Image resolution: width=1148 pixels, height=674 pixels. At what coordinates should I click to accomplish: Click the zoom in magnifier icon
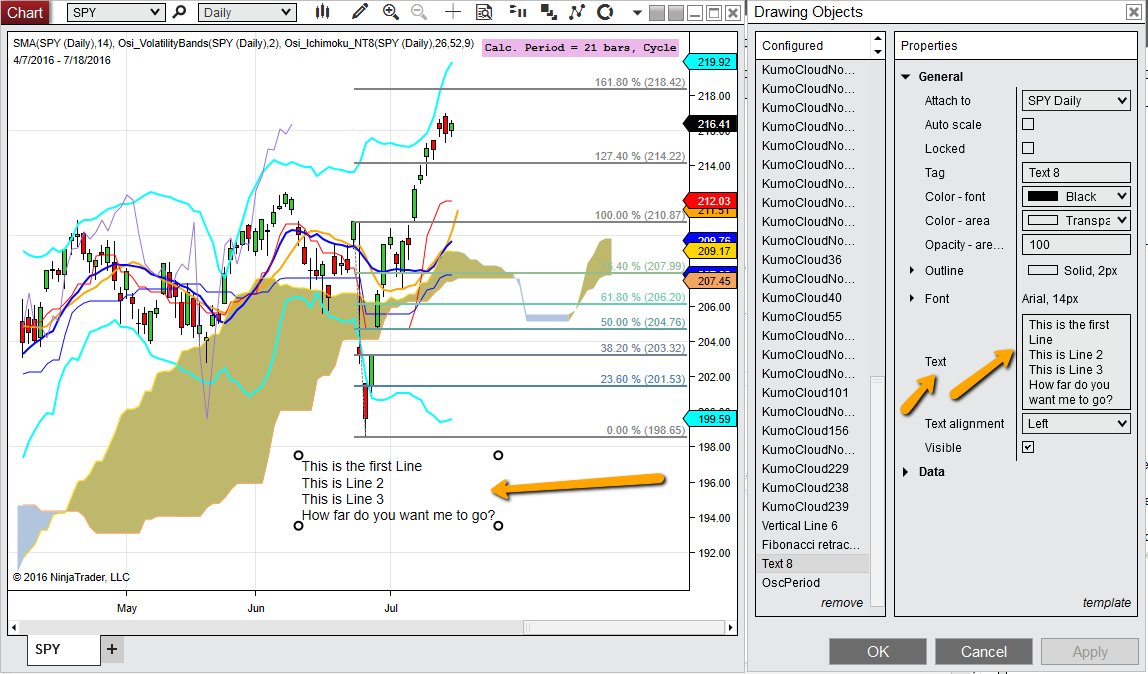coord(390,12)
